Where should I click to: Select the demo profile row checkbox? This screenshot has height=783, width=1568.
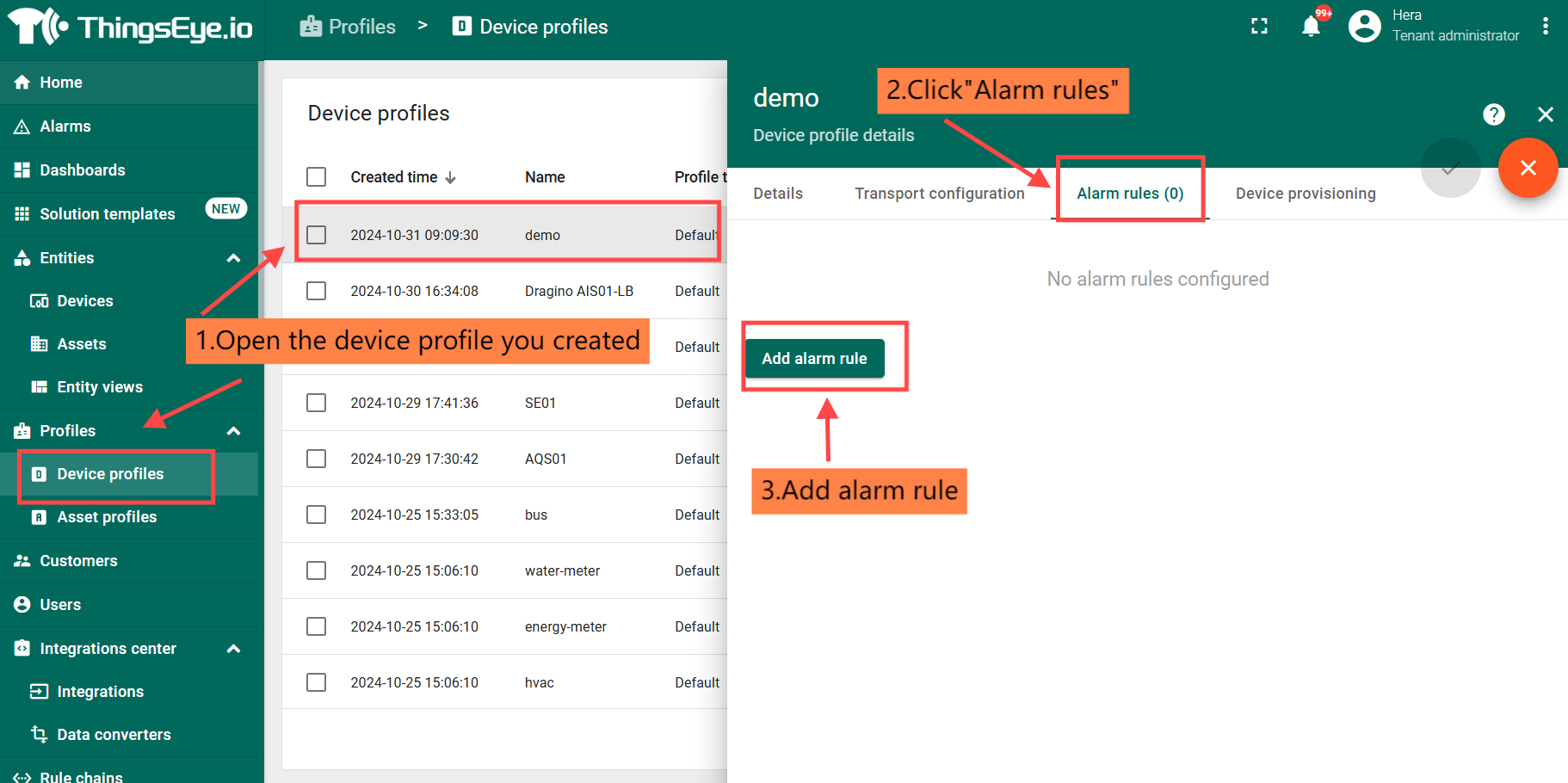[317, 235]
